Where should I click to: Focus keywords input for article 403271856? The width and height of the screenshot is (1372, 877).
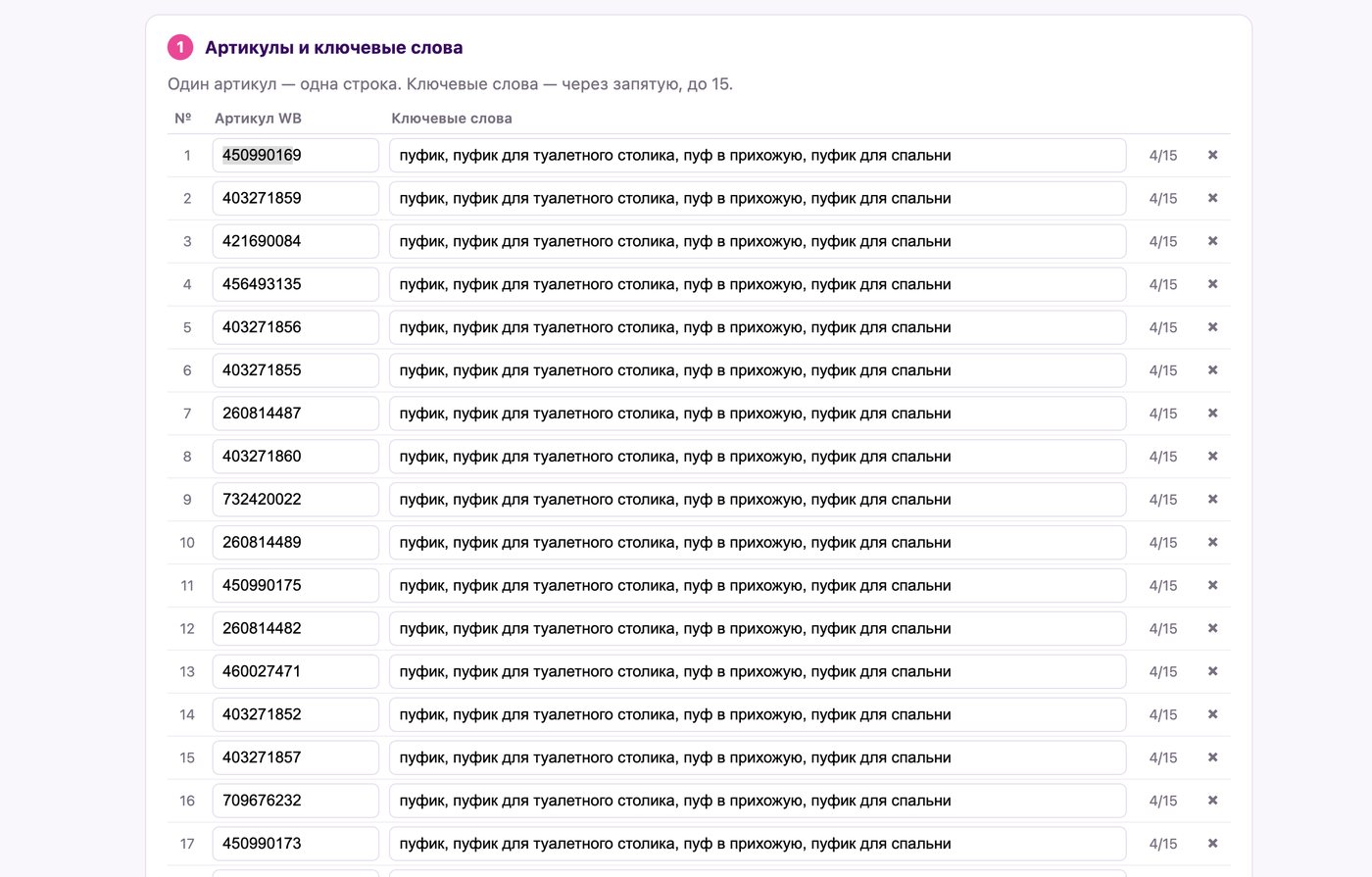pos(758,327)
